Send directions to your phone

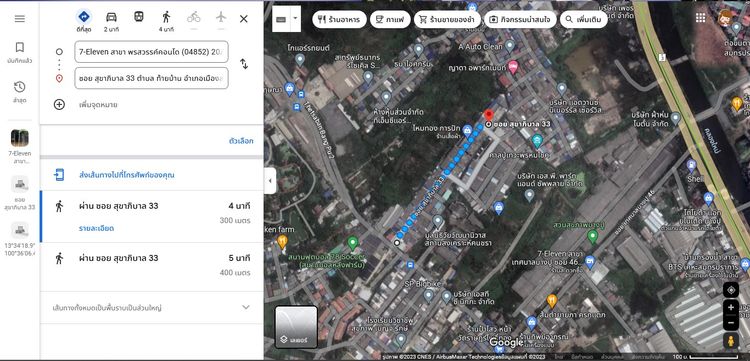126,175
